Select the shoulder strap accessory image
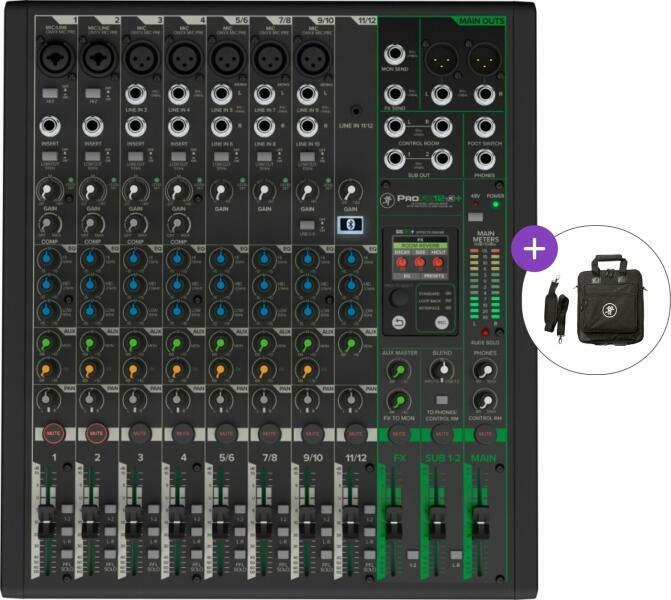The height and width of the screenshot is (600, 671). (x=555, y=307)
